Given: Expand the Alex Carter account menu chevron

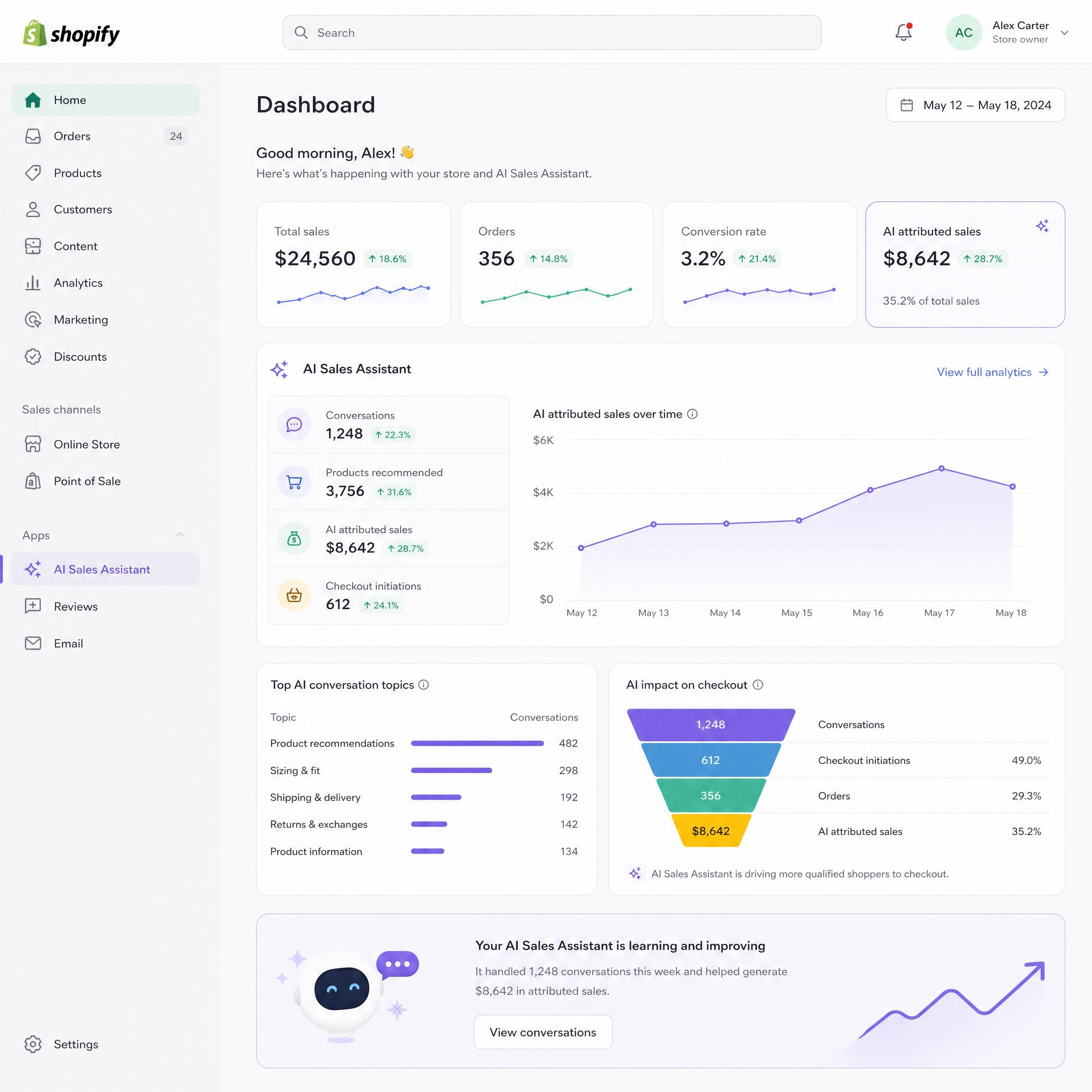Looking at the screenshot, I should coord(1064,33).
